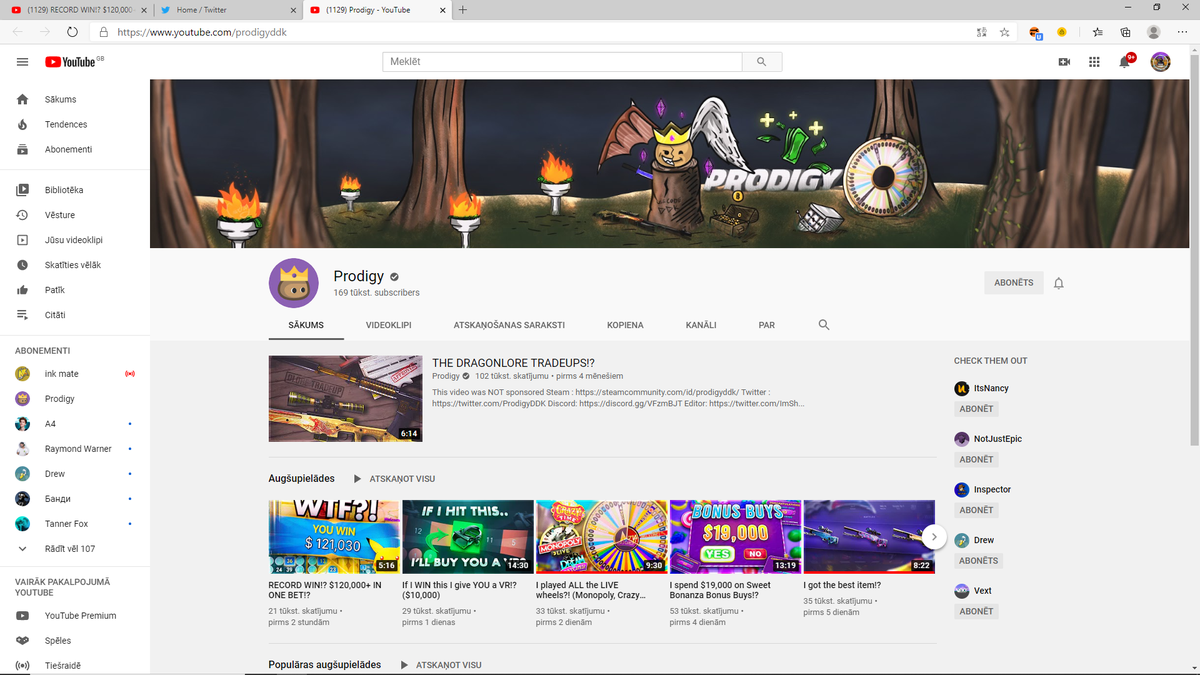Refresh the browser page
The image size is (1200, 675).
[73, 32]
